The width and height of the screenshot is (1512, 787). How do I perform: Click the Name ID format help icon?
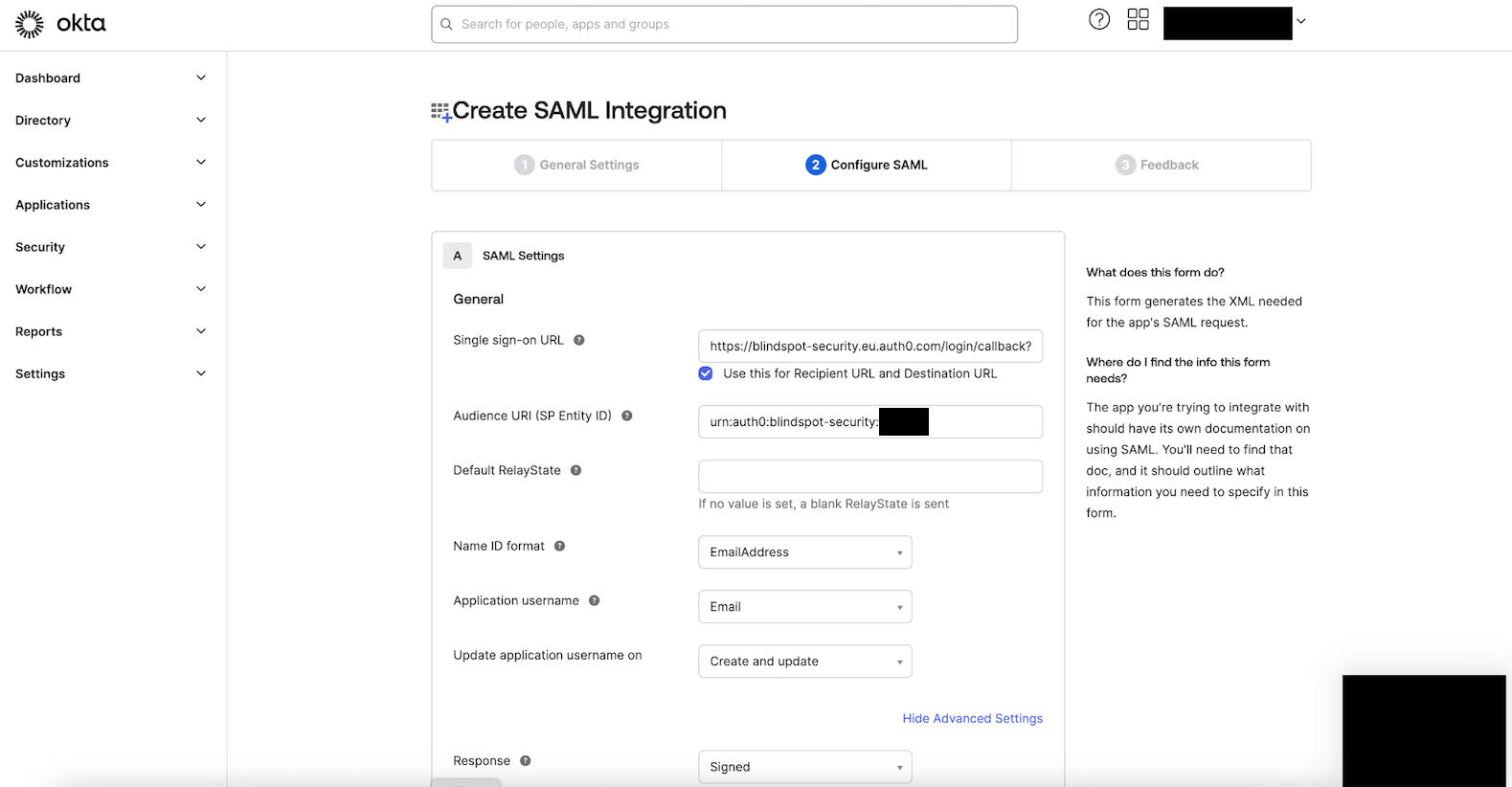[x=560, y=546]
